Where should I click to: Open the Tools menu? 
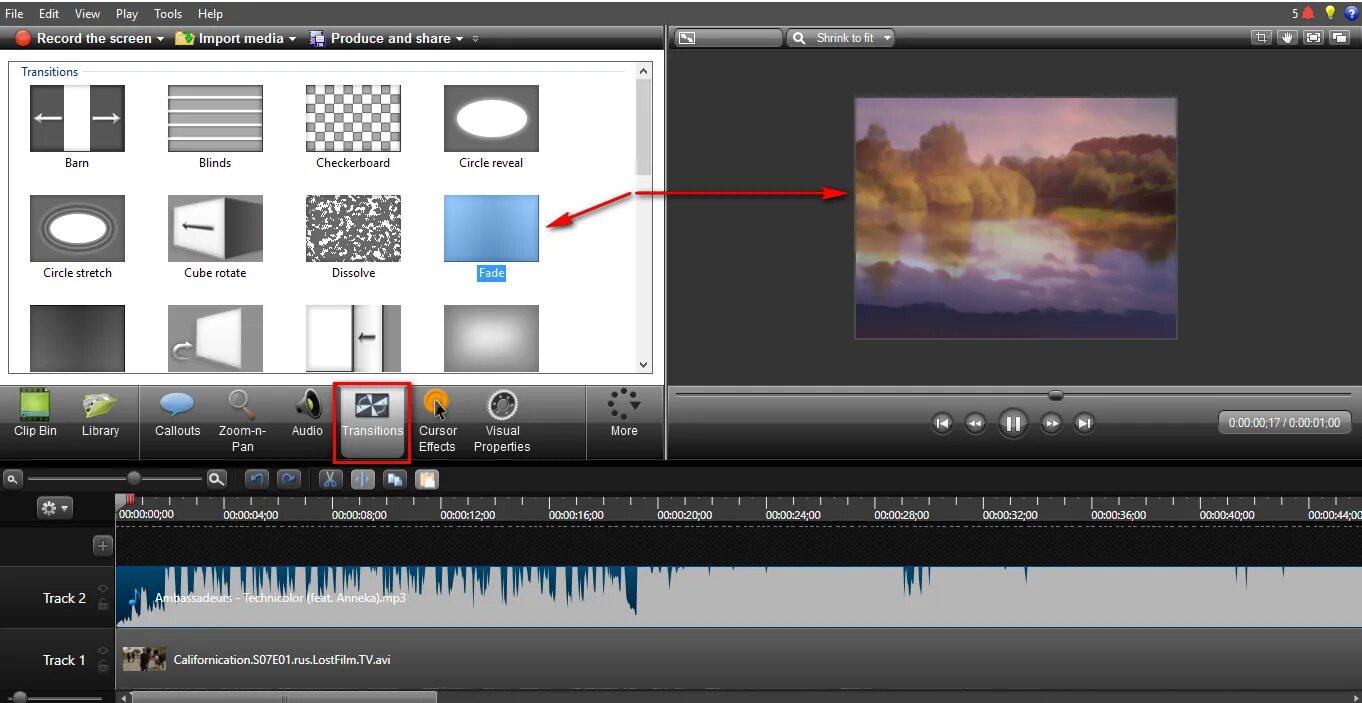tap(168, 14)
